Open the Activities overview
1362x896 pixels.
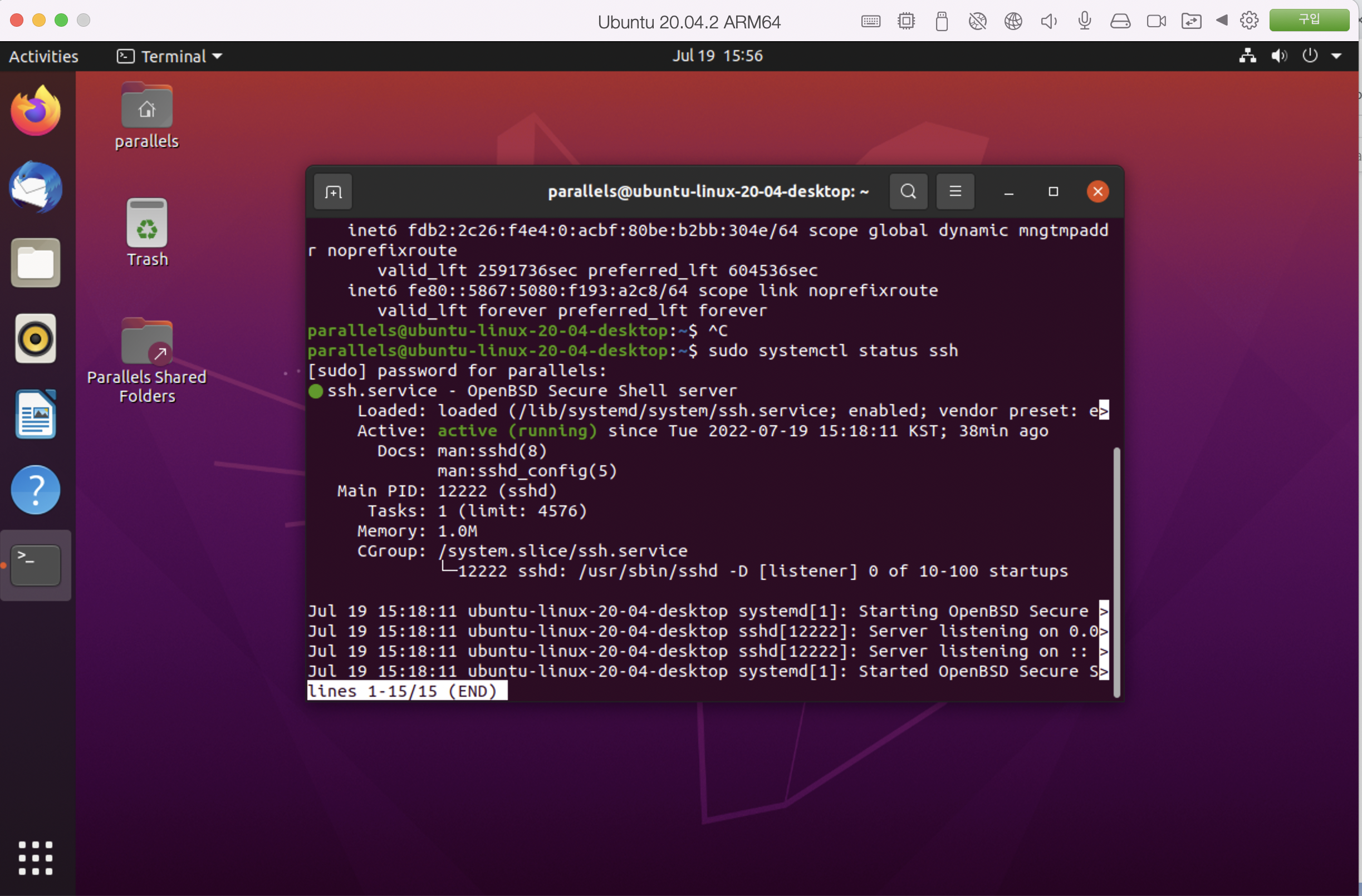43,56
